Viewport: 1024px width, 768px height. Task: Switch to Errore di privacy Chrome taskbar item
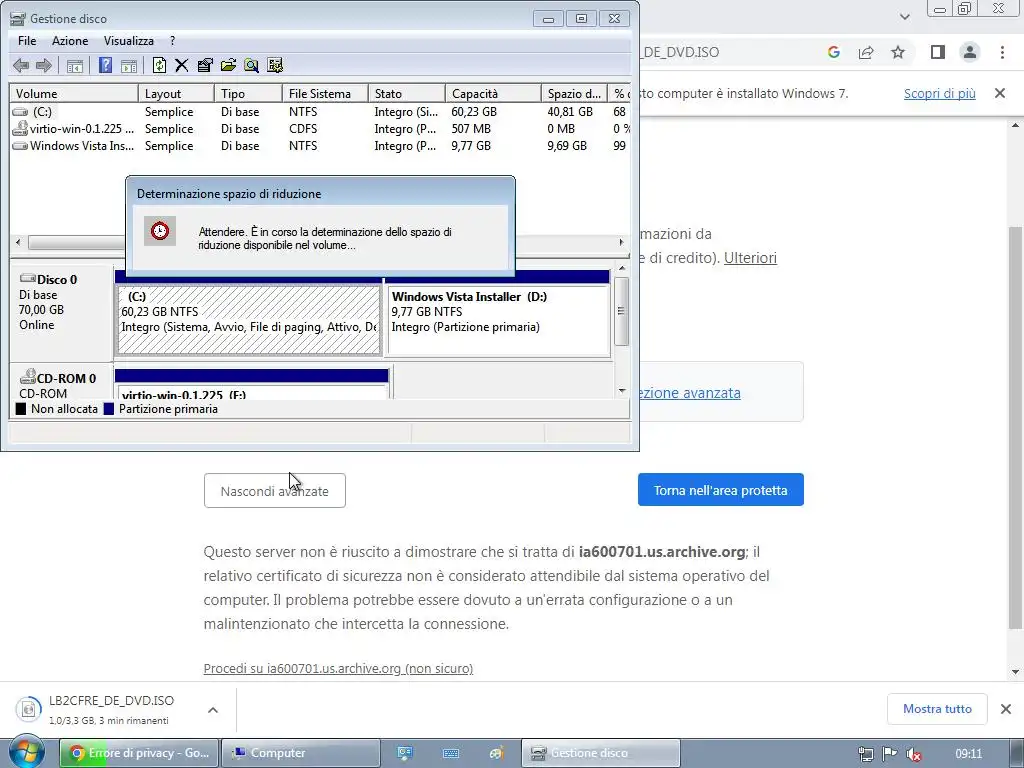[x=139, y=753]
